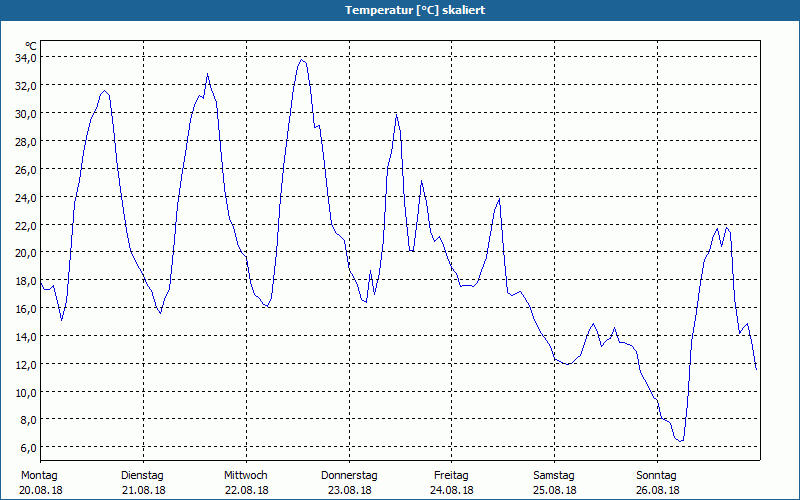Click the 22.08.18 date label
The width and height of the screenshot is (800, 500).
[247, 490]
